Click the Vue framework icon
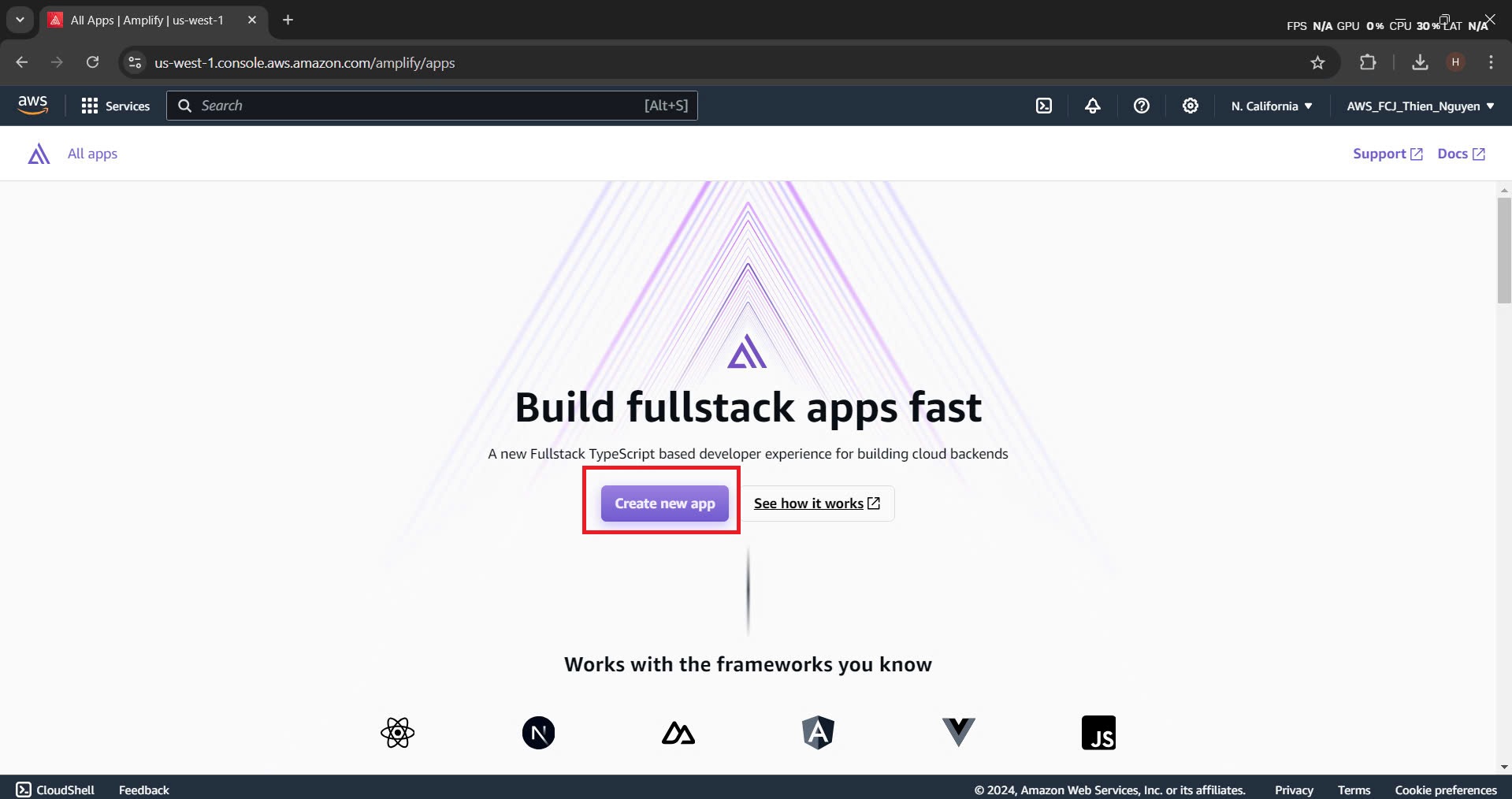The height and width of the screenshot is (799, 1512). pyautogui.click(x=958, y=732)
